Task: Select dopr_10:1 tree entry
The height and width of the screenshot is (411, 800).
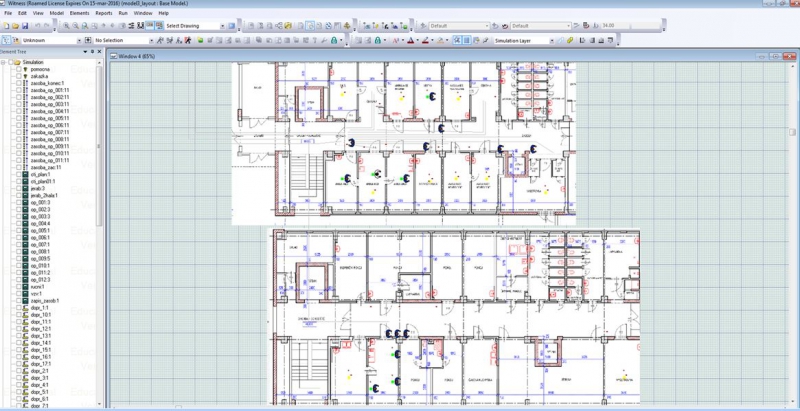Action: 40,314
